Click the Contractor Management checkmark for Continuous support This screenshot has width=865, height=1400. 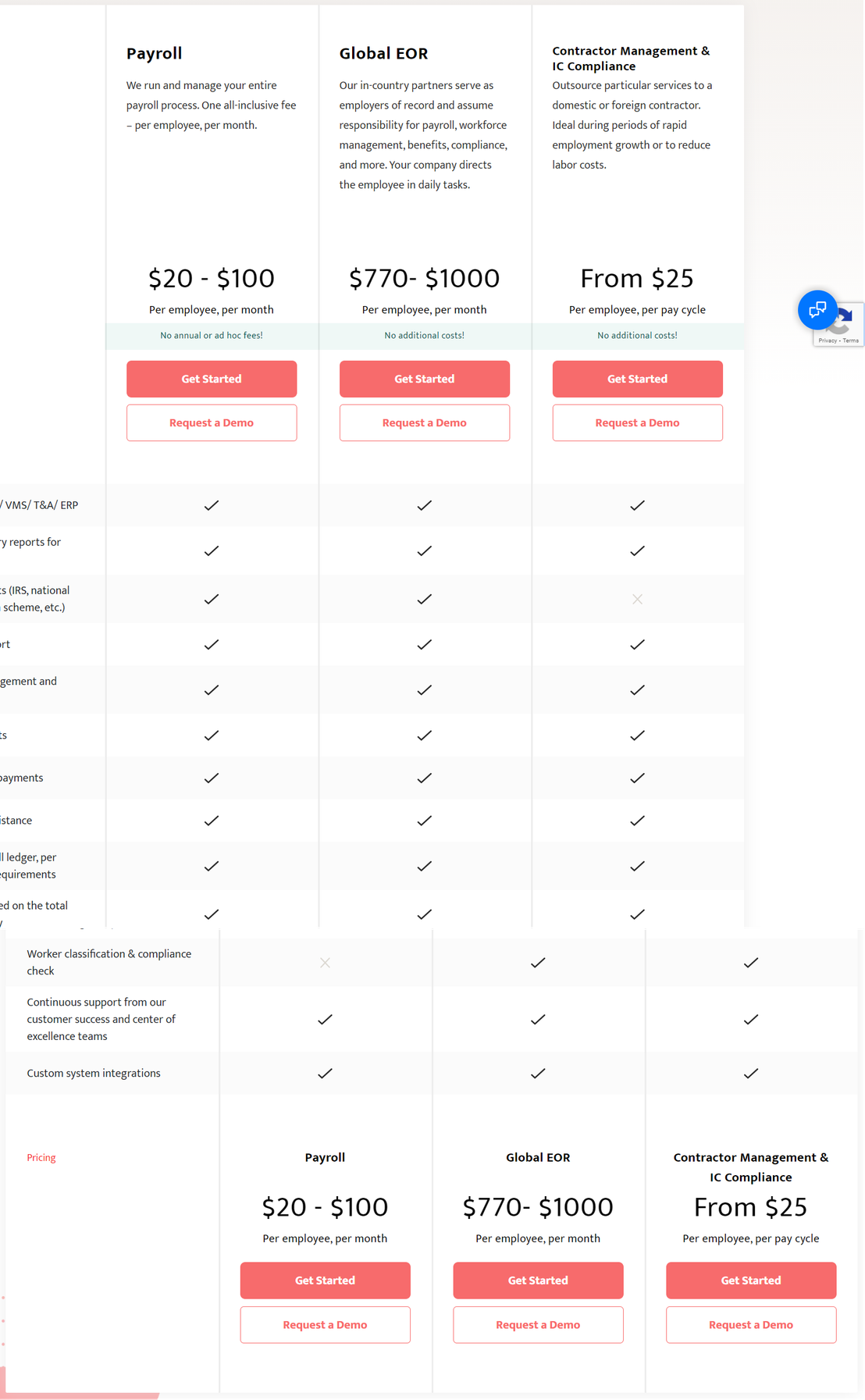(x=751, y=1019)
